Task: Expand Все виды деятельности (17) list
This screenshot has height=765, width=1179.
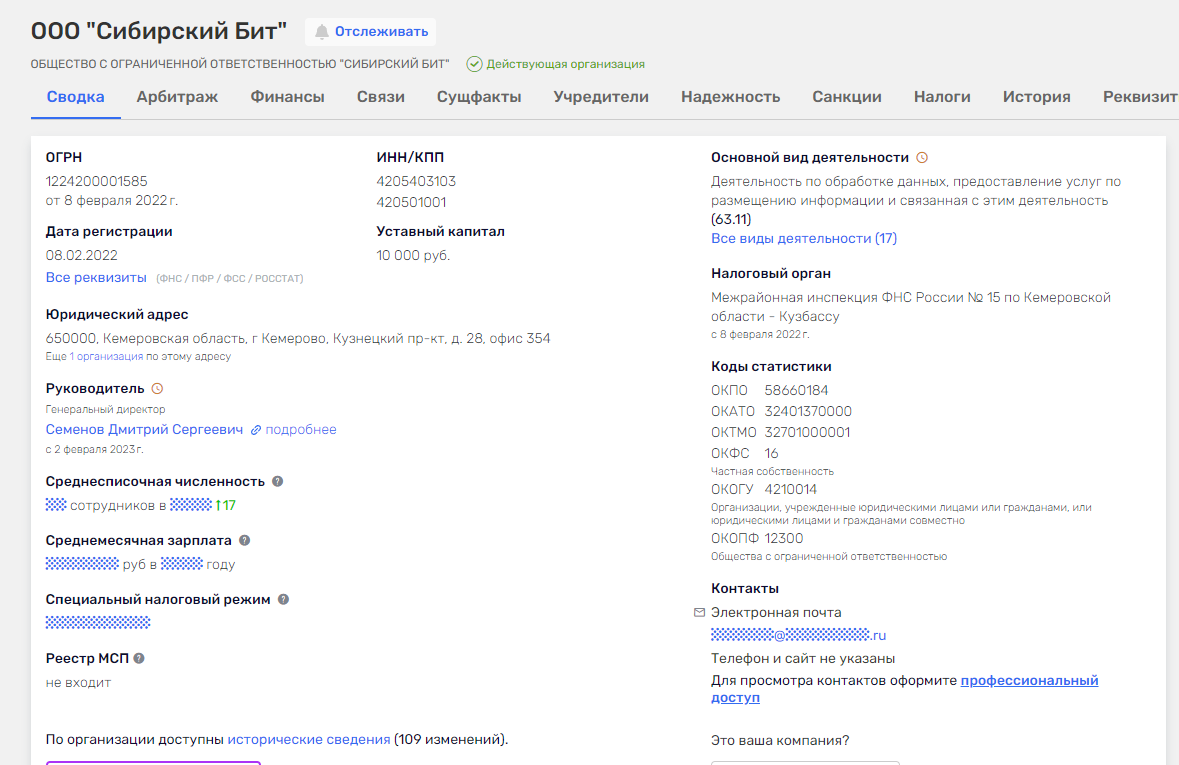Action: tap(803, 238)
